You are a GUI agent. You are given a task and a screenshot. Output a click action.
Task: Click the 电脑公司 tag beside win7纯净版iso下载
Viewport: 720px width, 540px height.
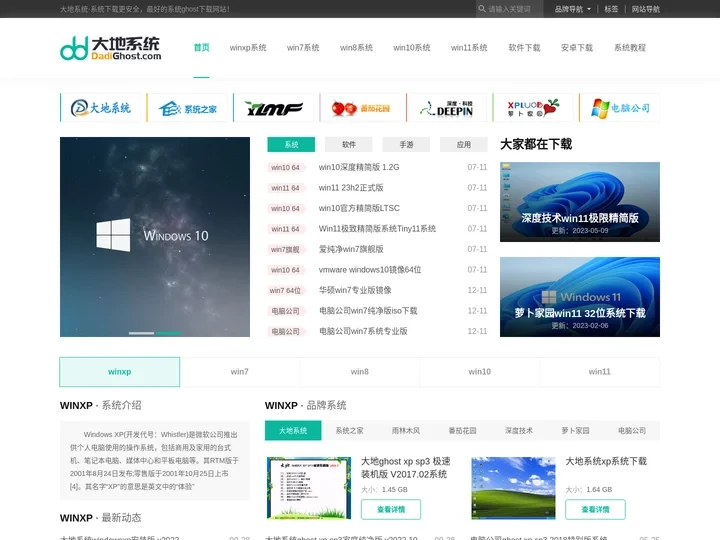point(285,311)
